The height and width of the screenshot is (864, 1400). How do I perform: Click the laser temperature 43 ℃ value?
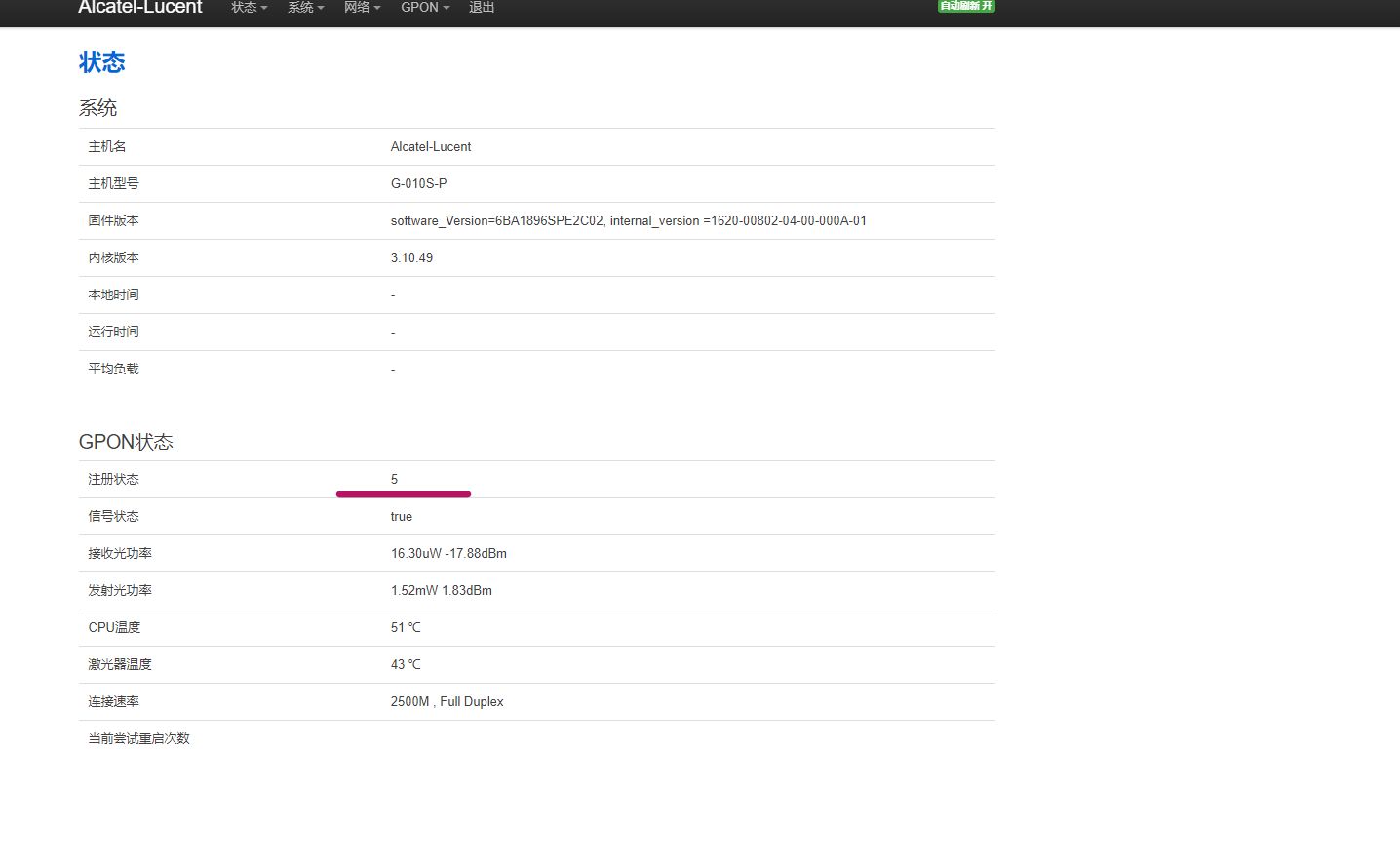[x=406, y=665]
